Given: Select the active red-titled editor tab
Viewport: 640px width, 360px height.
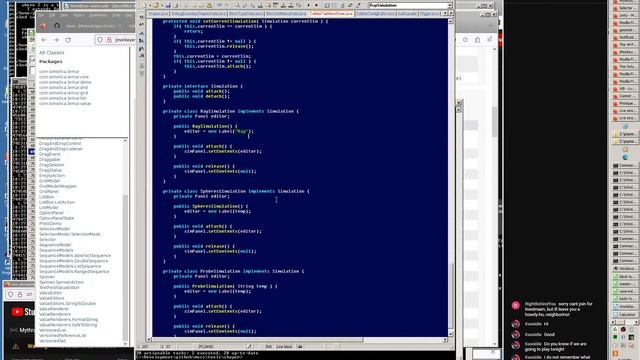Looking at the screenshot, I should coord(331,14).
